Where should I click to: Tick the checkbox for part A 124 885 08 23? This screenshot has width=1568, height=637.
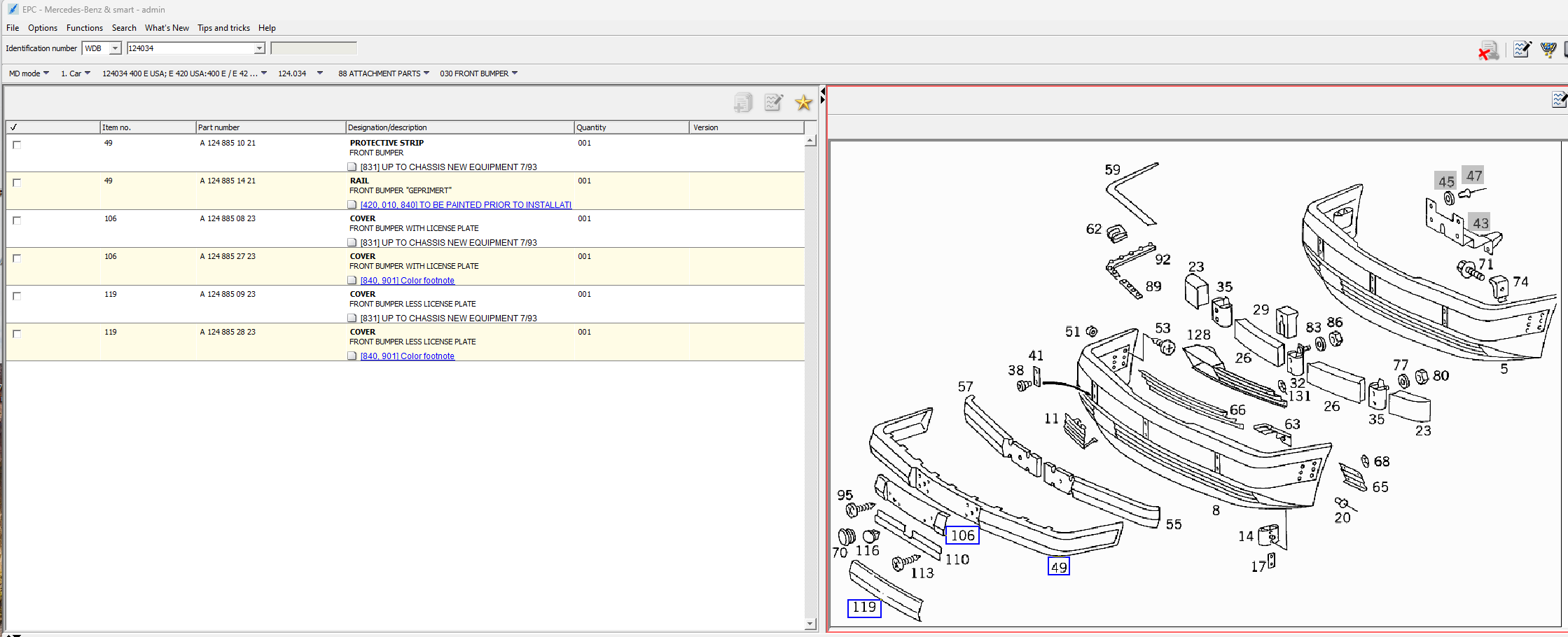coord(17,220)
